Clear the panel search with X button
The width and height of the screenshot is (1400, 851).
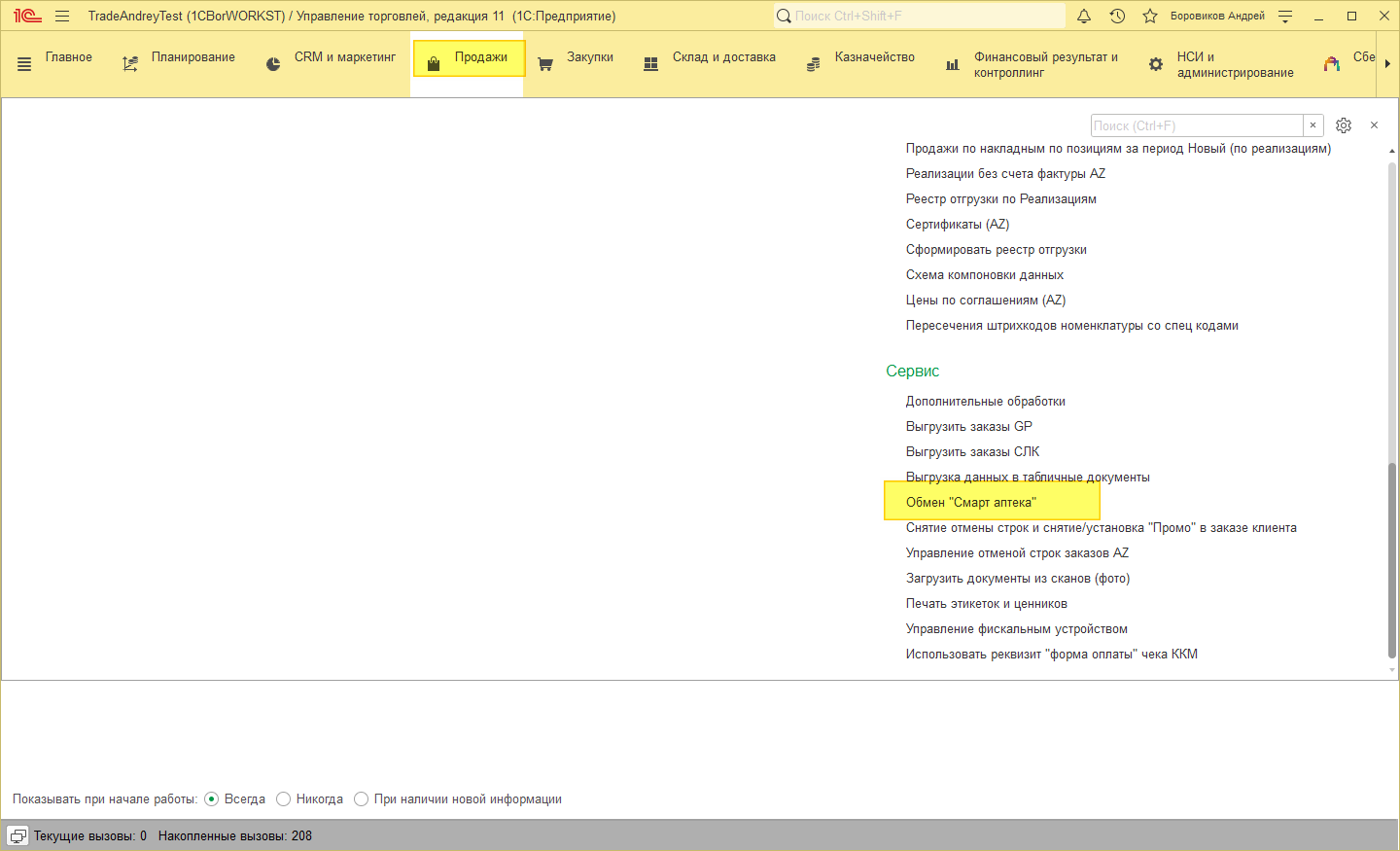click(x=1312, y=125)
